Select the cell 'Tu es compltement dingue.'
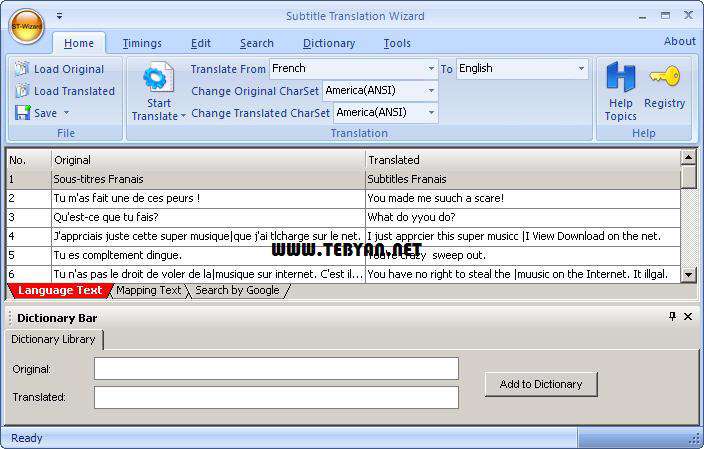 coord(208,255)
